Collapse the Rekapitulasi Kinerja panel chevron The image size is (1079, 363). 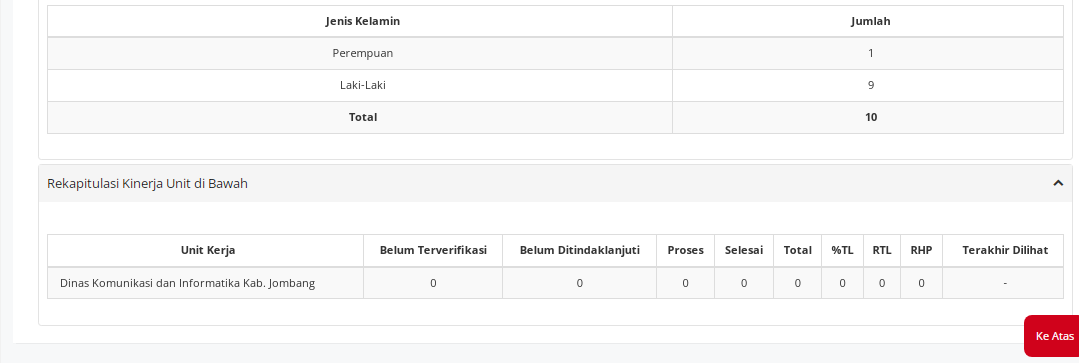(x=1058, y=183)
